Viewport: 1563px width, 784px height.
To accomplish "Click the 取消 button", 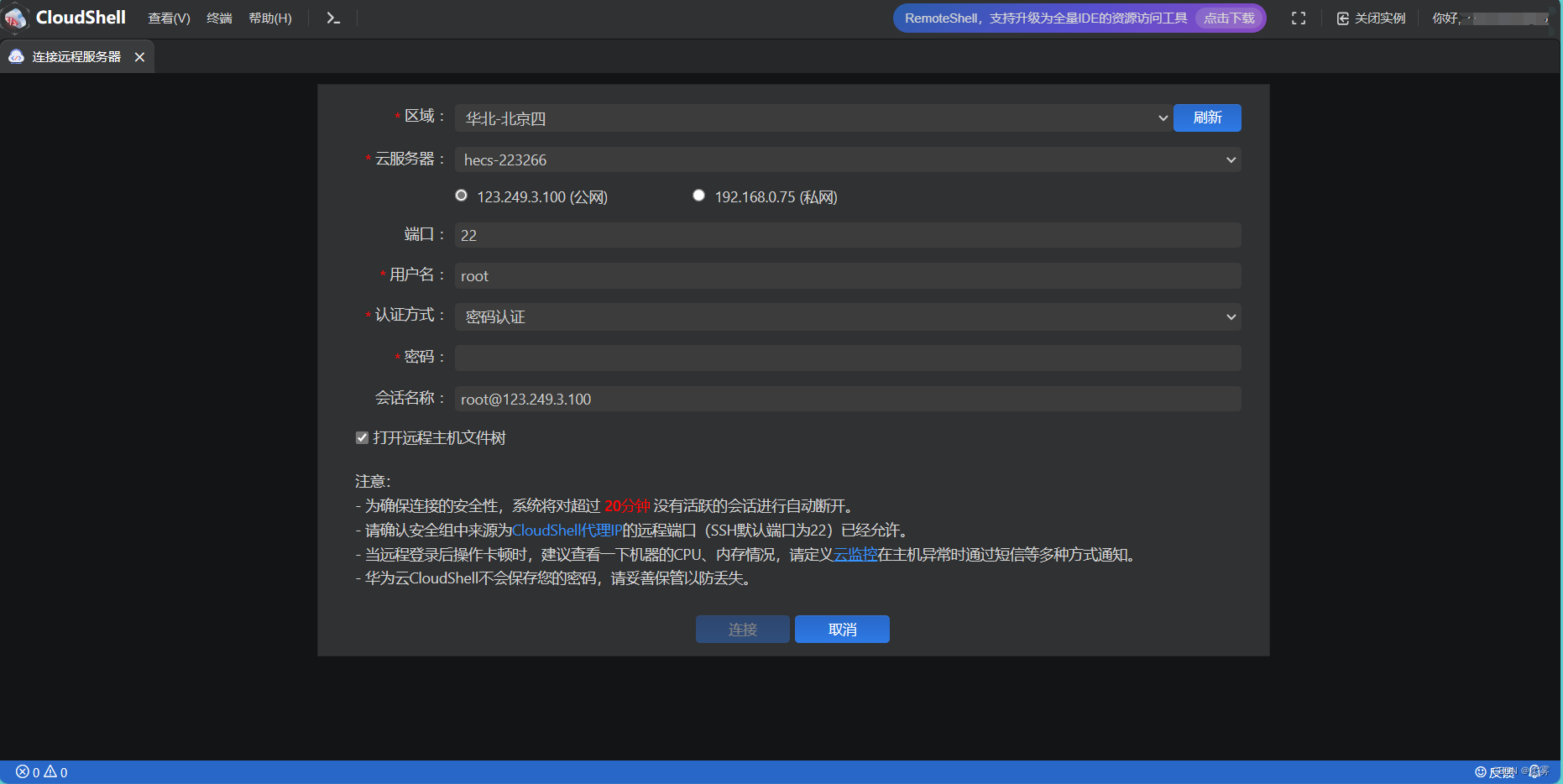I will pyautogui.click(x=842, y=630).
